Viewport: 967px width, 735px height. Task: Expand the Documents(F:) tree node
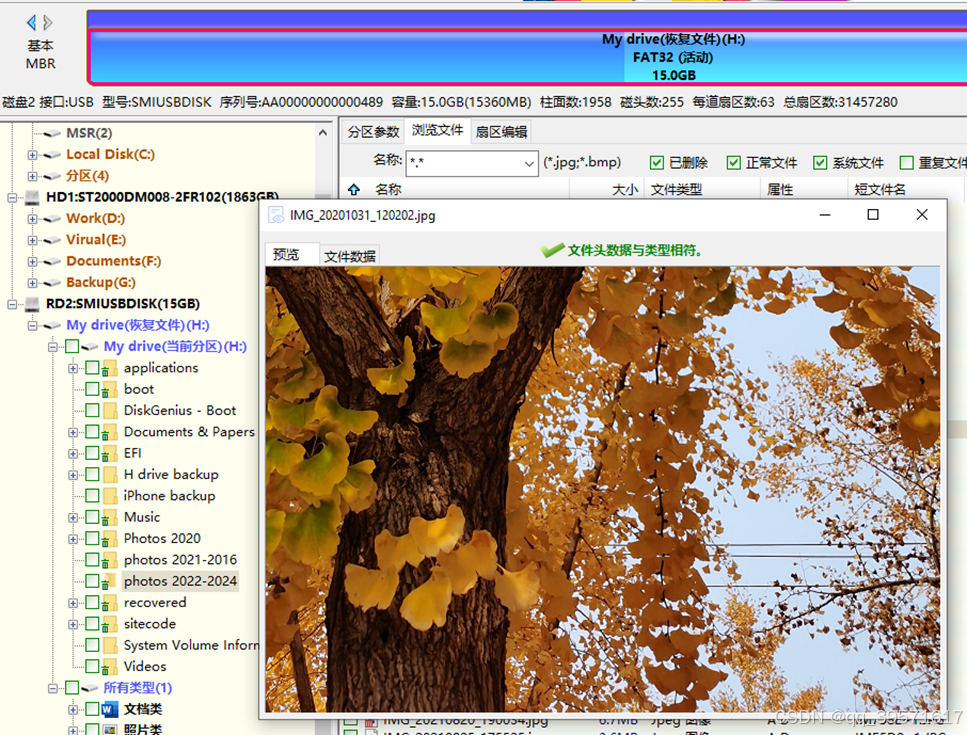32,261
